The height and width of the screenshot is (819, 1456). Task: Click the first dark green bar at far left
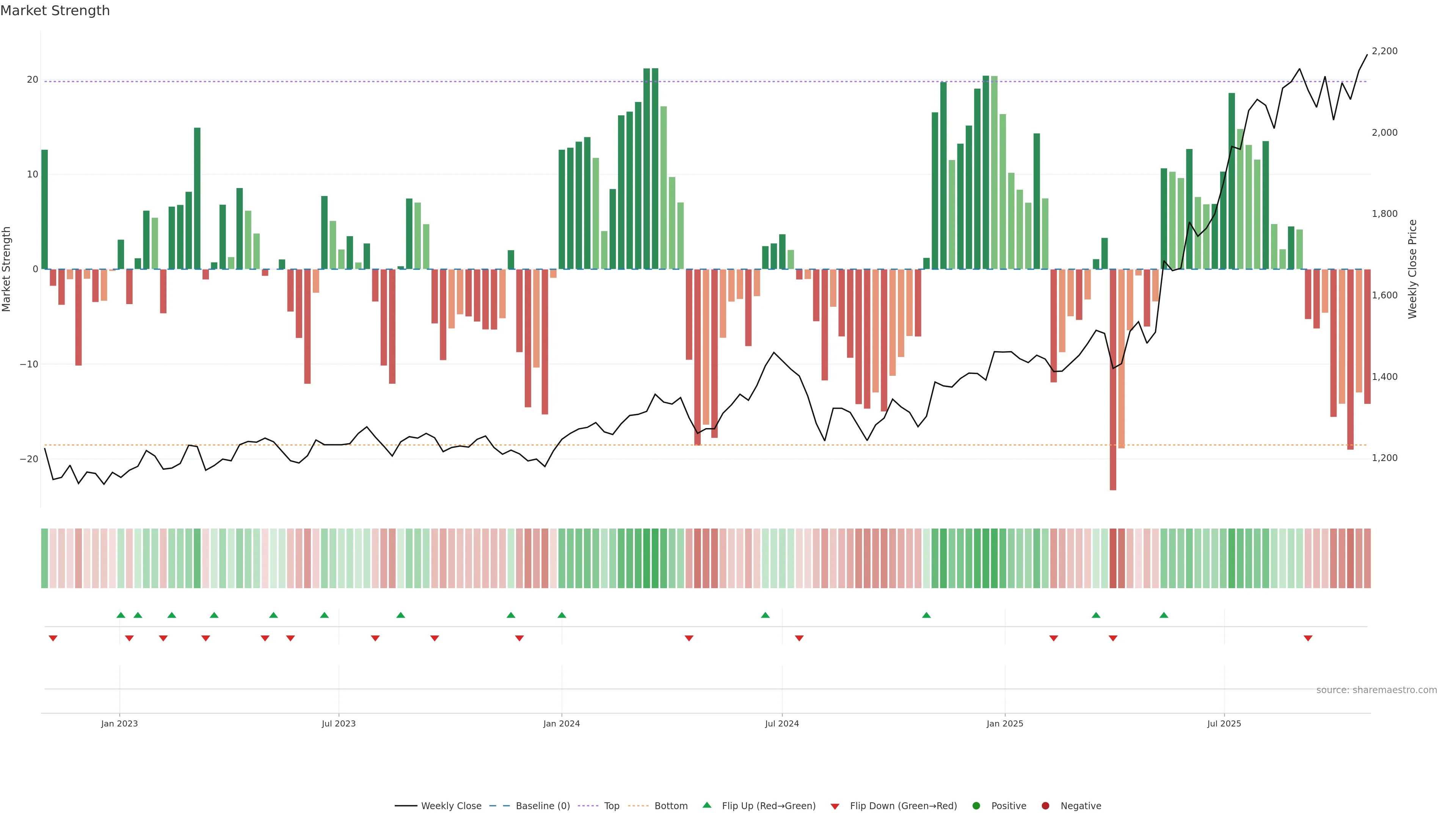[45, 209]
